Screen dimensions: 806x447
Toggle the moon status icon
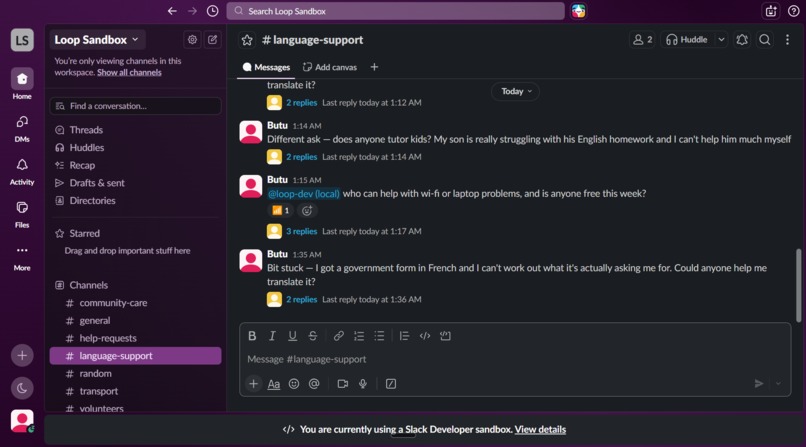coord(22,388)
